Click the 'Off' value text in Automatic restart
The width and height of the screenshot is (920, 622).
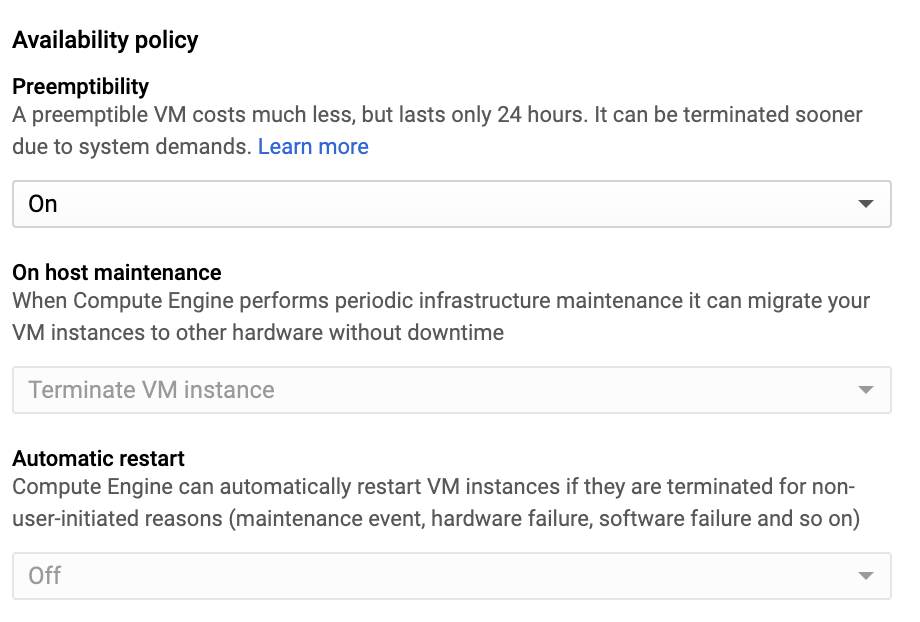45,576
